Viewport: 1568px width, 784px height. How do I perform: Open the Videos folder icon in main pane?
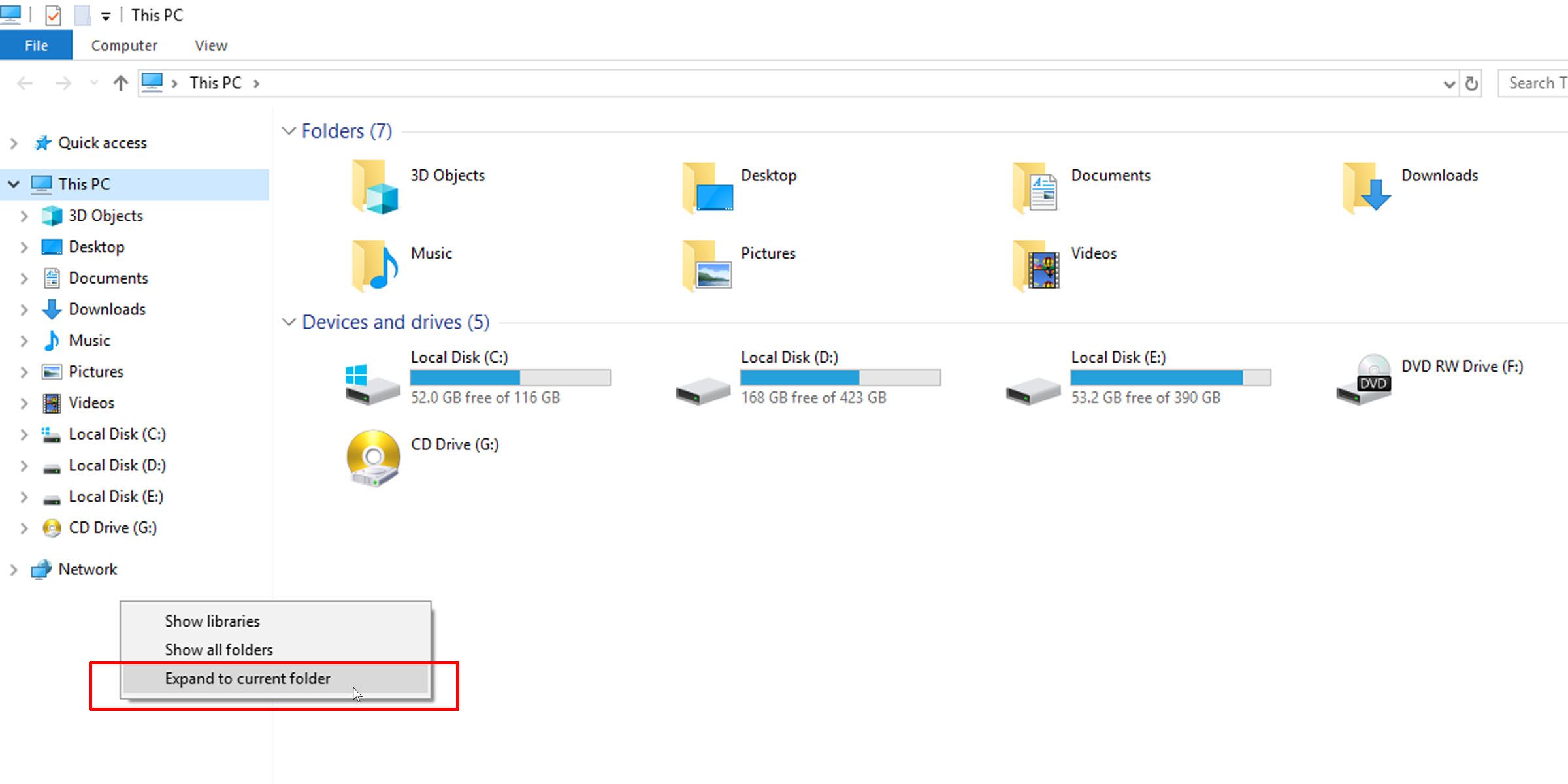(x=1036, y=265)
